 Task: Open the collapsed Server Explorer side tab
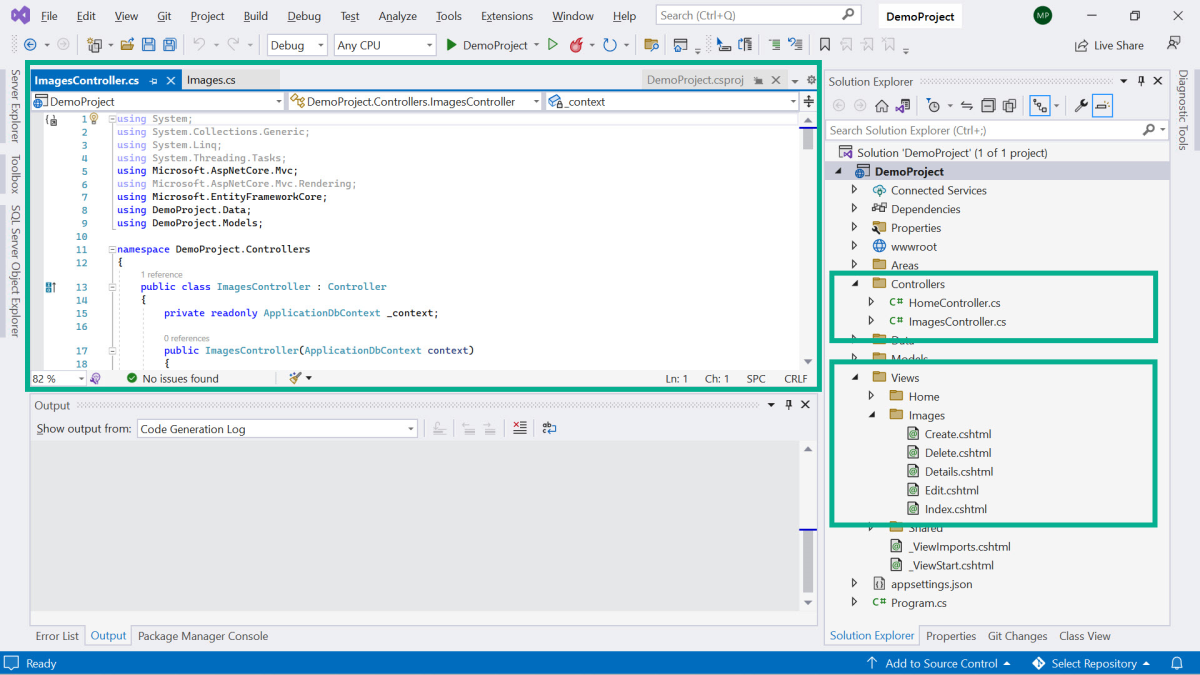coord(14,106)
